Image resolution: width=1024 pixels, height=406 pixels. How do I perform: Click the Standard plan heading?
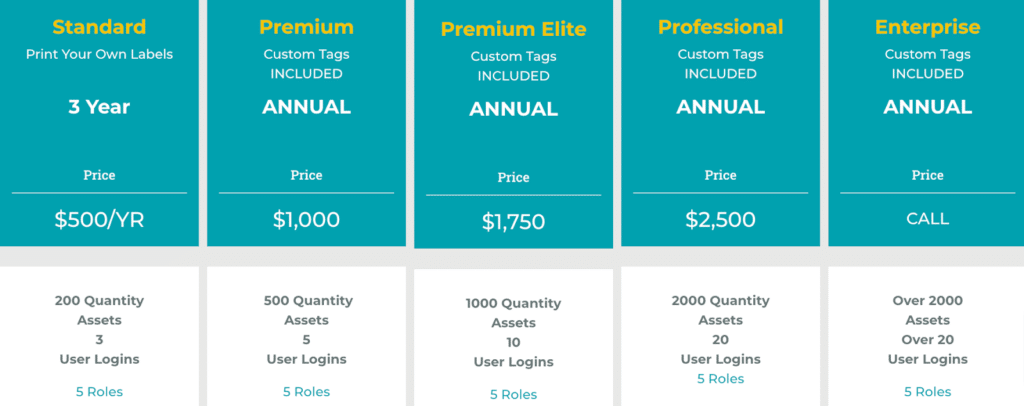(99, 27)
